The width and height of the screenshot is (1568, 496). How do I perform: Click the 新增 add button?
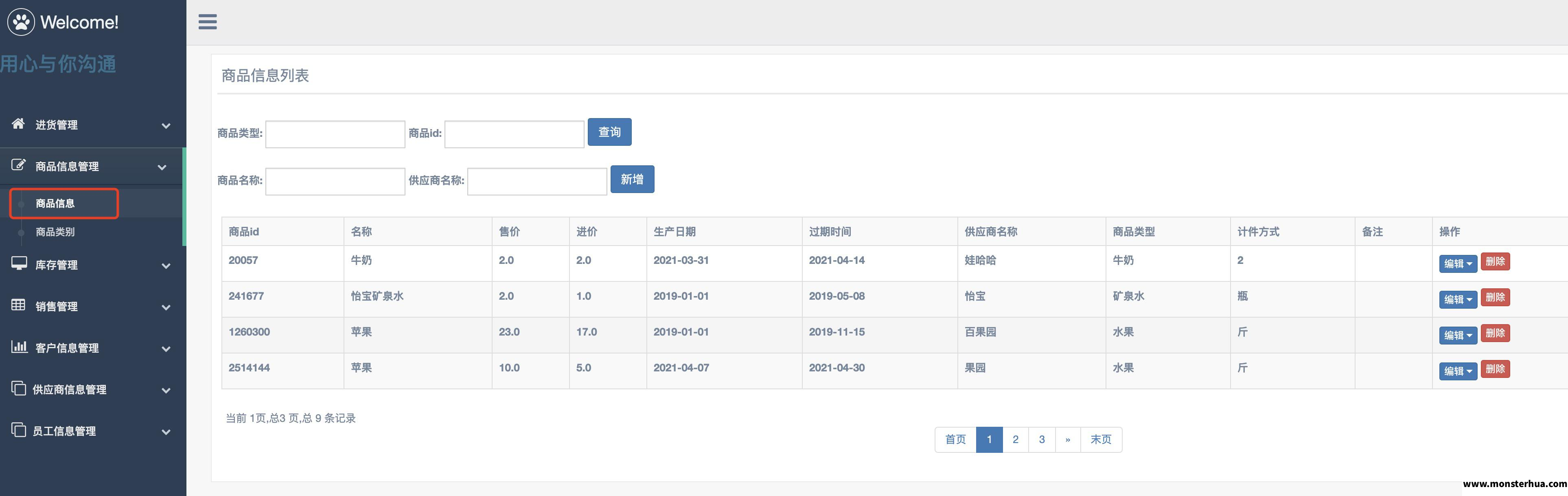633,180
